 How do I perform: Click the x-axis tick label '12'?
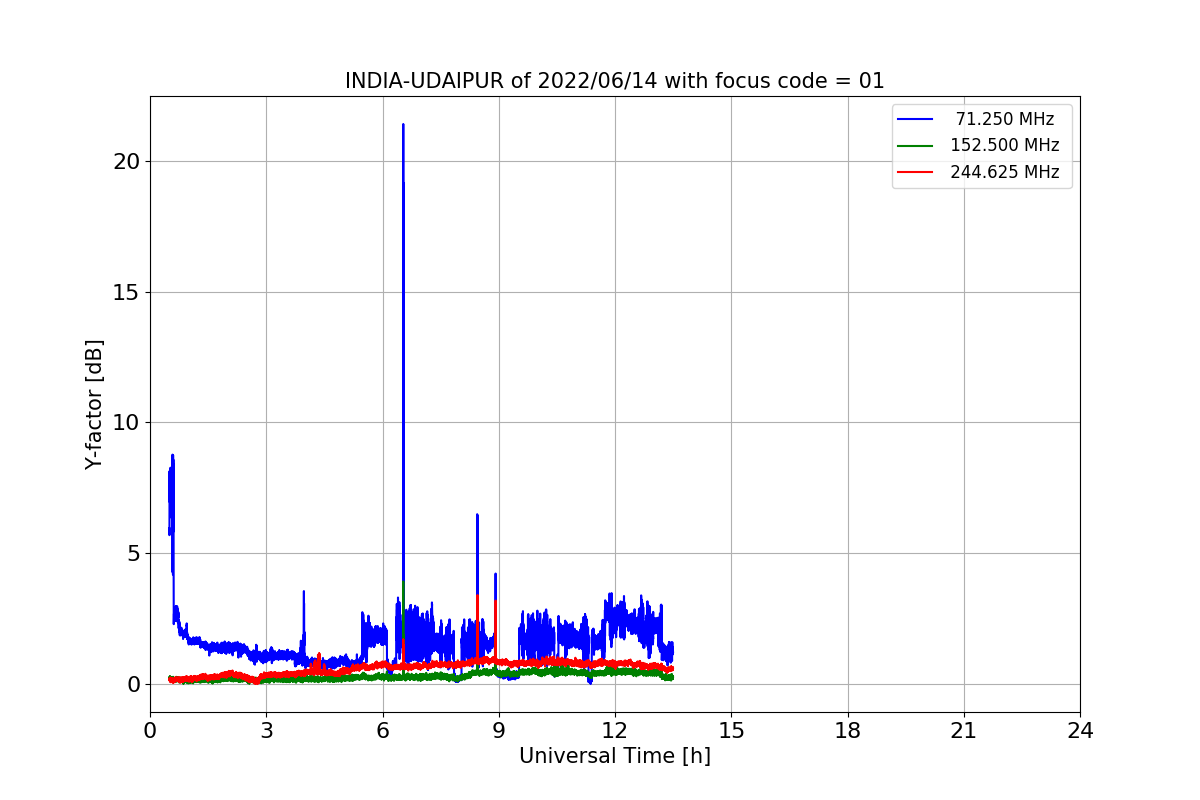point(615,731)
